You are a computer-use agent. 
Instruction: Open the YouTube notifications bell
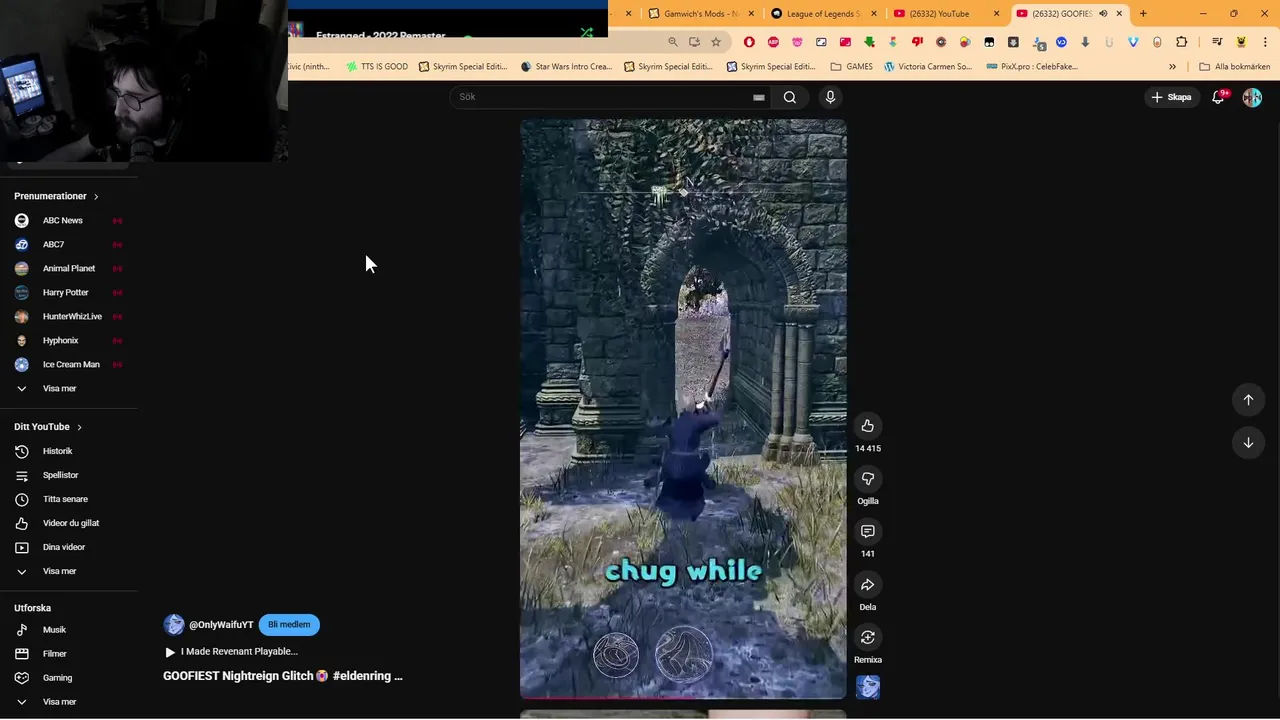coord(1218,97)
